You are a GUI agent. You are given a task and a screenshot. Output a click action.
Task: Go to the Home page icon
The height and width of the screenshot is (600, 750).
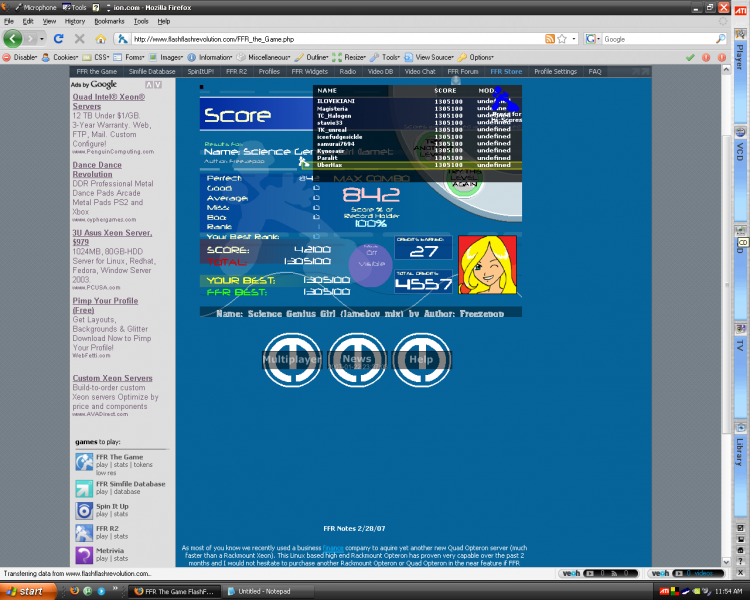coord(100,39)
